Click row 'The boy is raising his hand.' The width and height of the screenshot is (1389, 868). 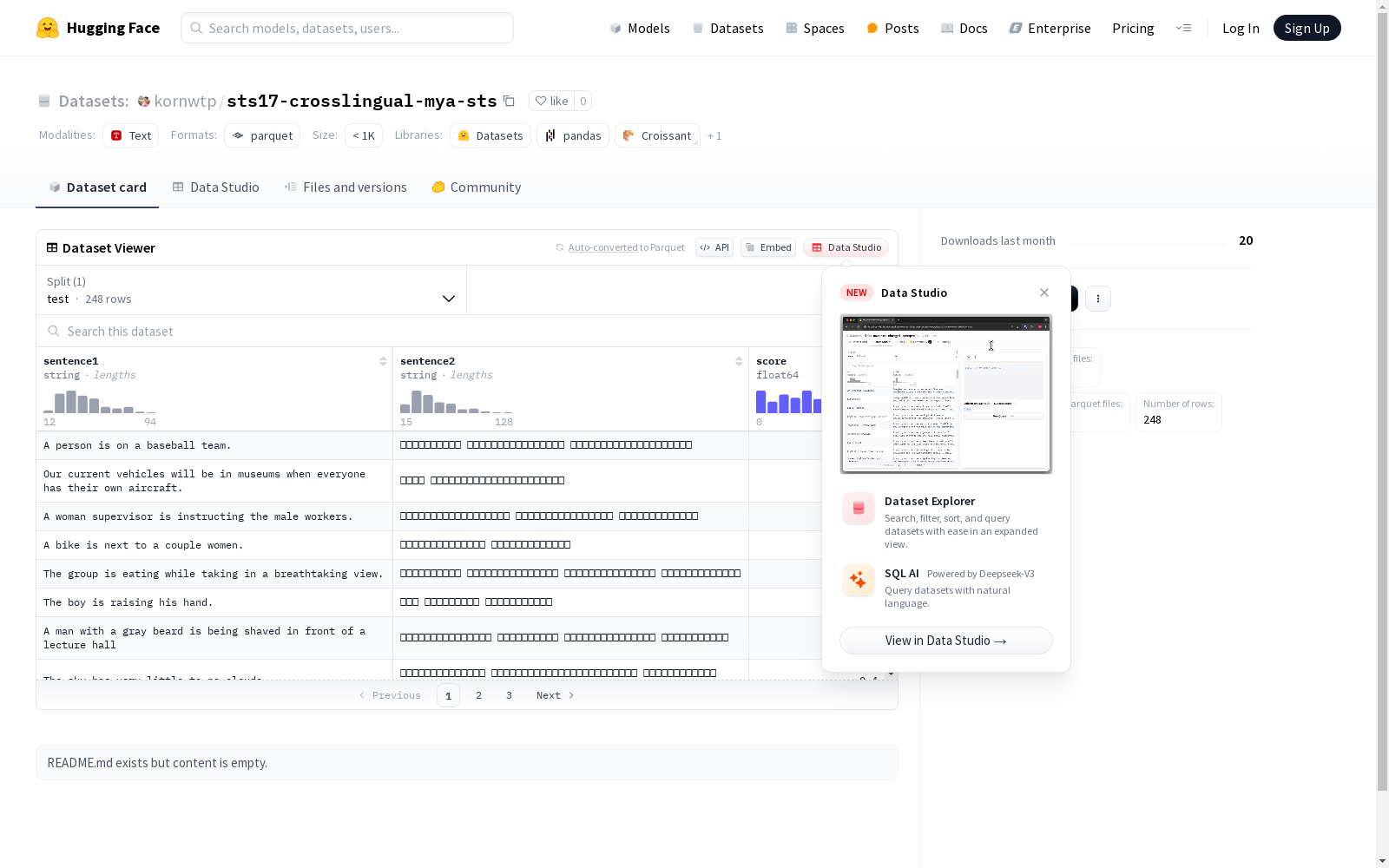429,602
